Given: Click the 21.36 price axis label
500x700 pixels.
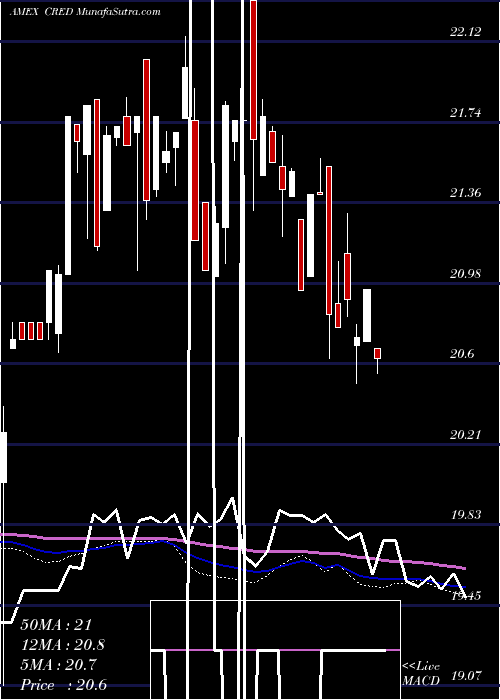Looking at the screenshot, I should [466, 193].
